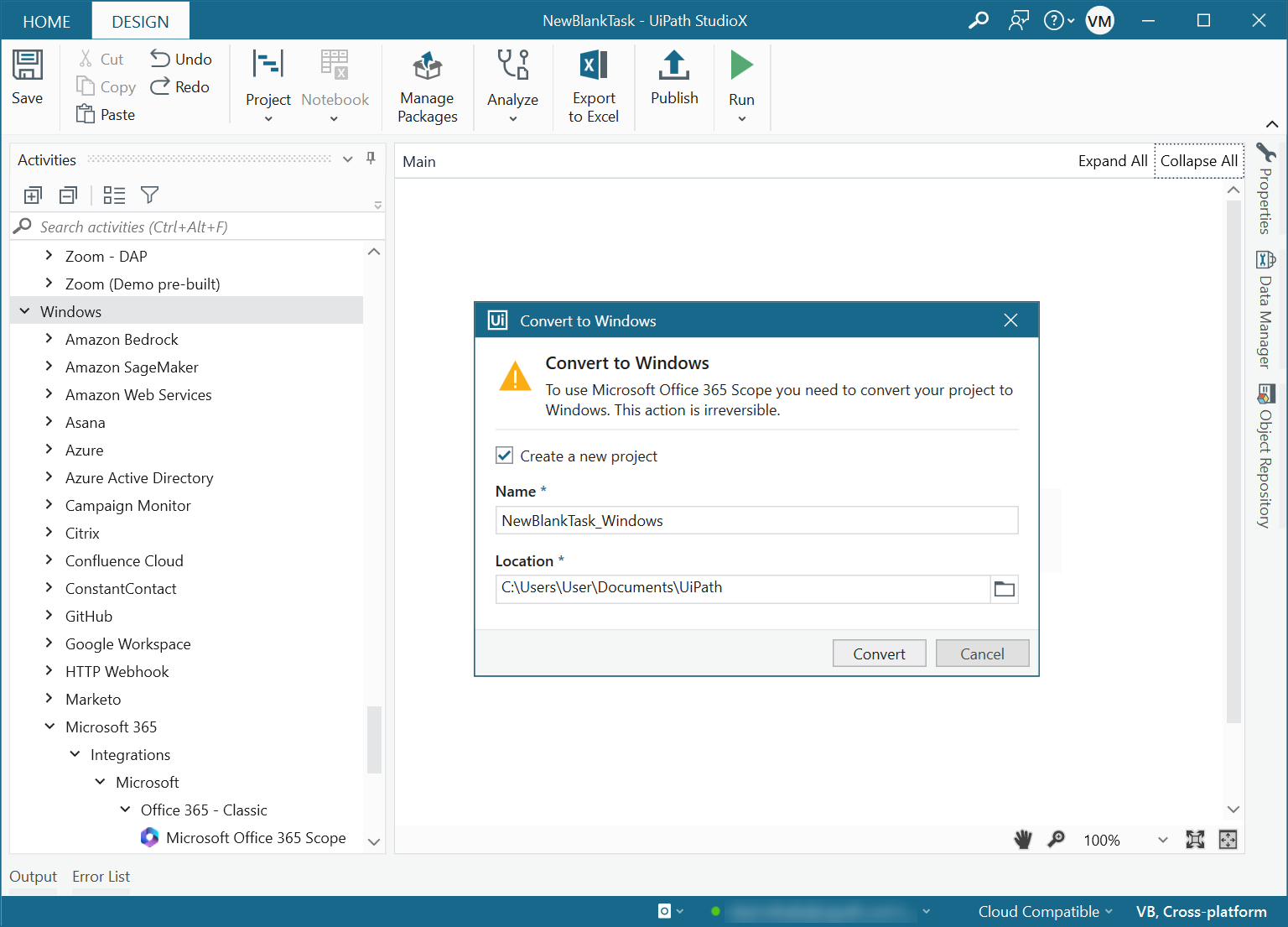Image resolution: width=1288 pixels, height=927 pixels.
Task: Pin the Activities panel
Action: coord(371,159)
